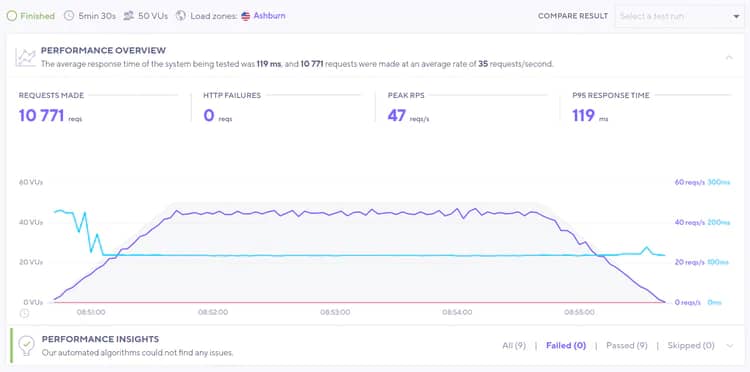Click the chart time clock icon
The width and height of the screenshot is (750, 372).
[x=24, y=313]
